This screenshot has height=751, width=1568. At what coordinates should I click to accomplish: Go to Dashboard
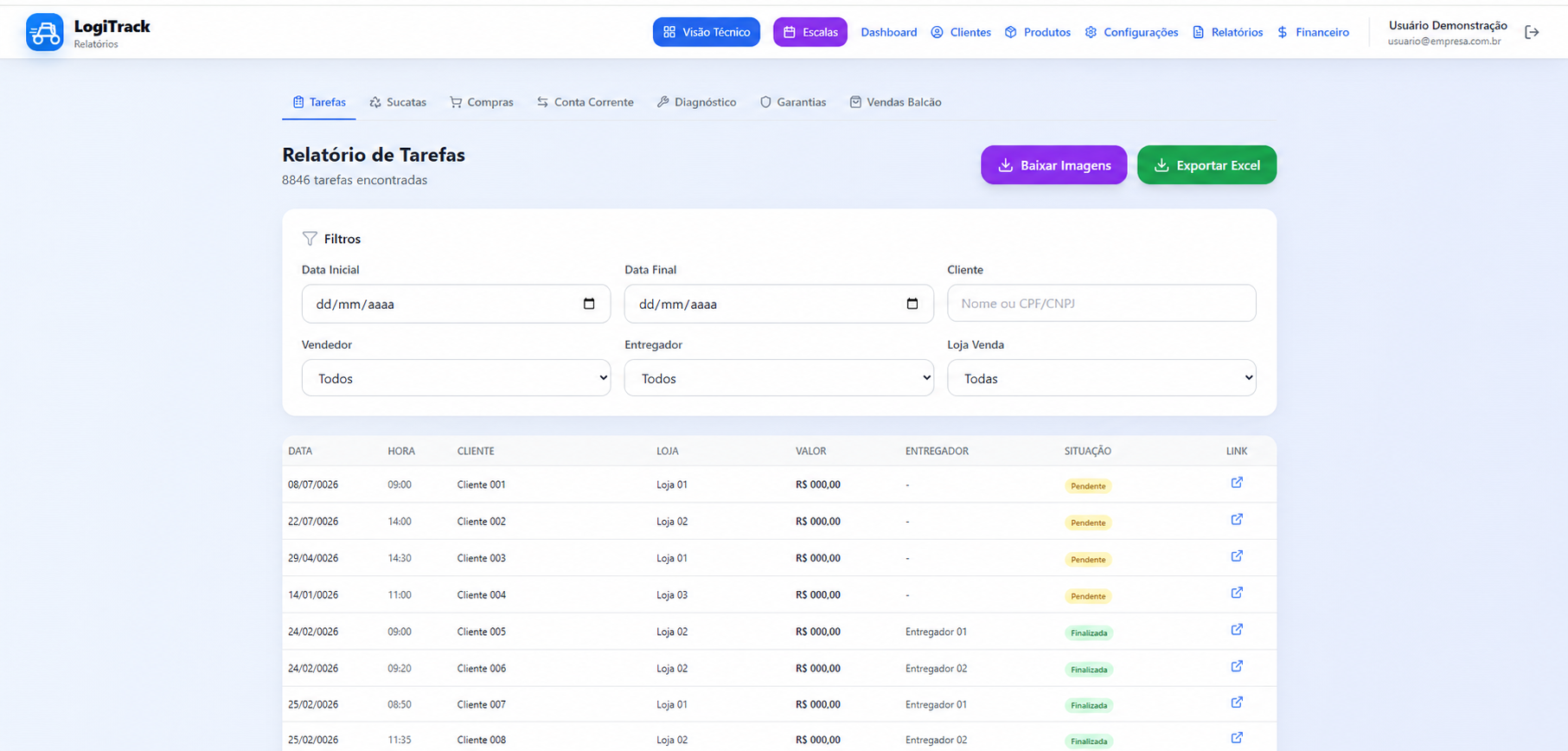click(x=888, y=32)
